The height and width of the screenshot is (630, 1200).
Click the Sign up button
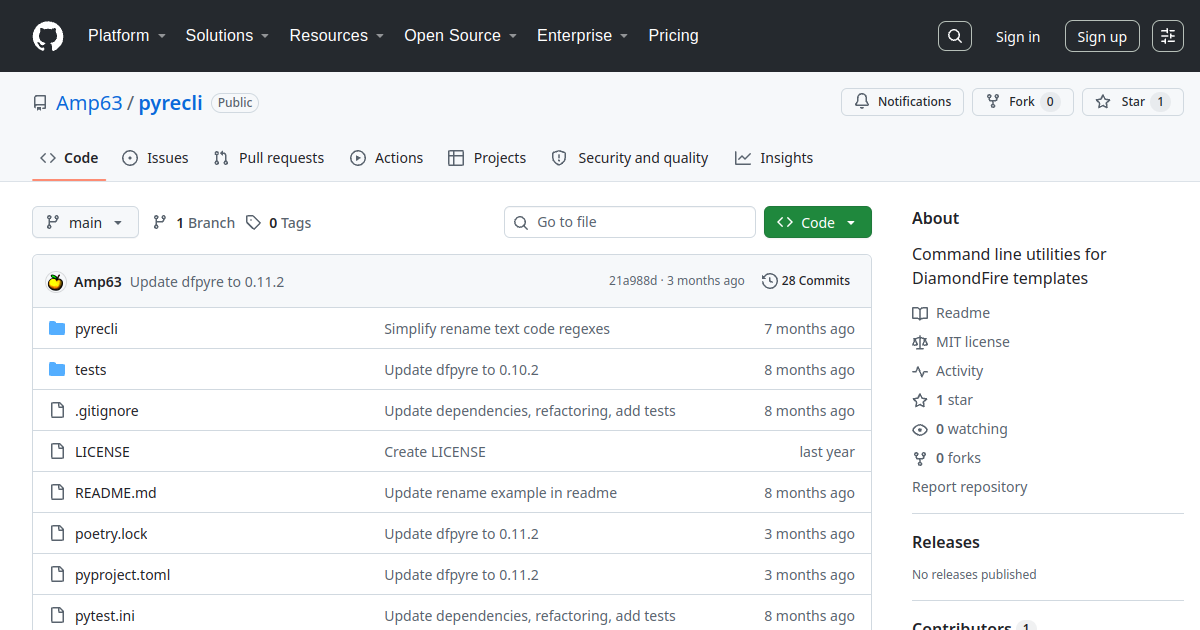1102,37
